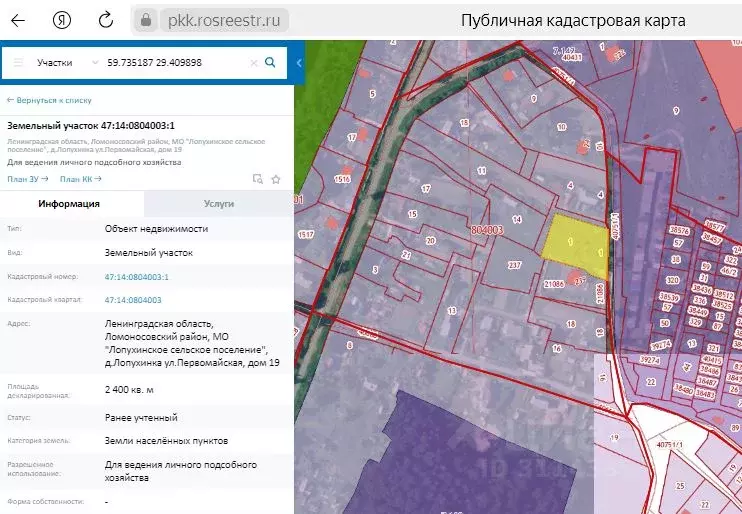Select the yellow highlighted parcel on map
This screenshot has width=742, height=514.
(575, 245)
